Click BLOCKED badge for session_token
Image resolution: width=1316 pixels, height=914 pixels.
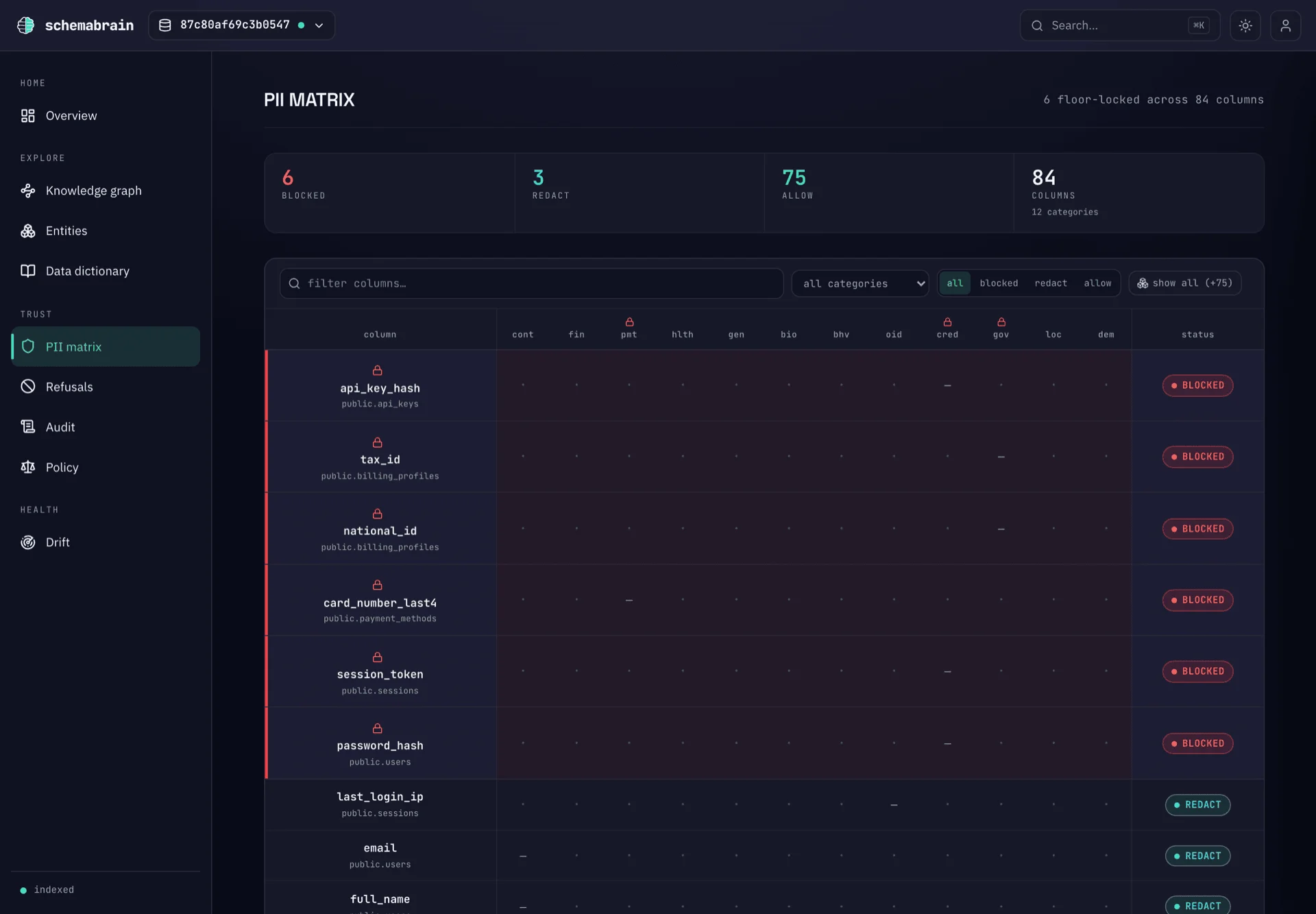[1197, 671]
